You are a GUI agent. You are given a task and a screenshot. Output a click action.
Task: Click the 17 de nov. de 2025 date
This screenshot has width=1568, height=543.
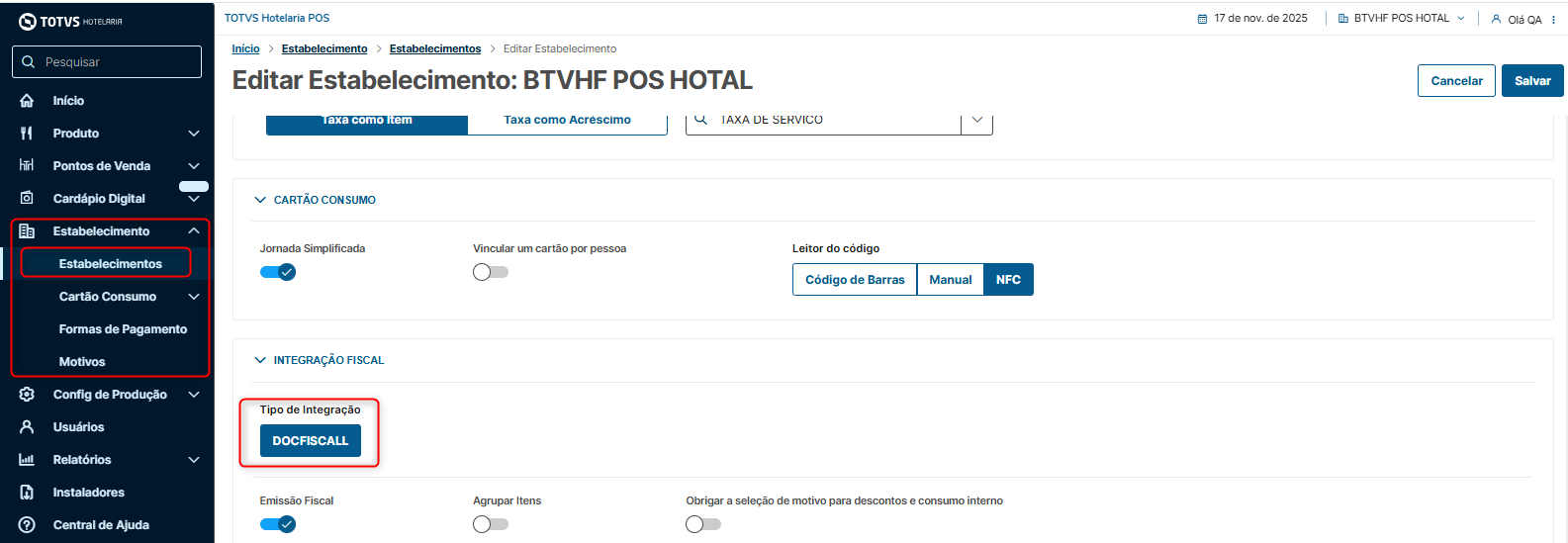tap(1260, 19)
